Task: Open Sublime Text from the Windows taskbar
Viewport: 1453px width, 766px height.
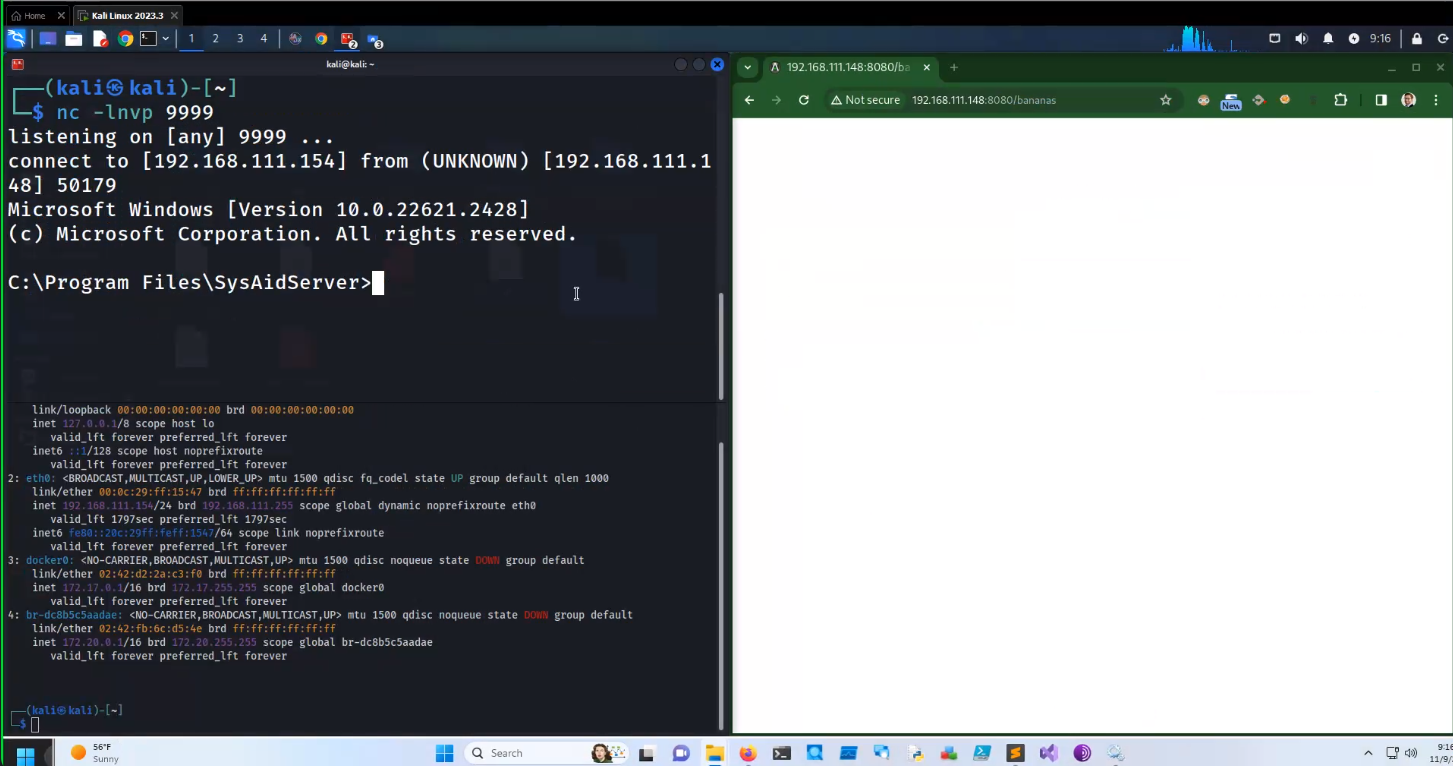Action: [x=1015, y=752]
